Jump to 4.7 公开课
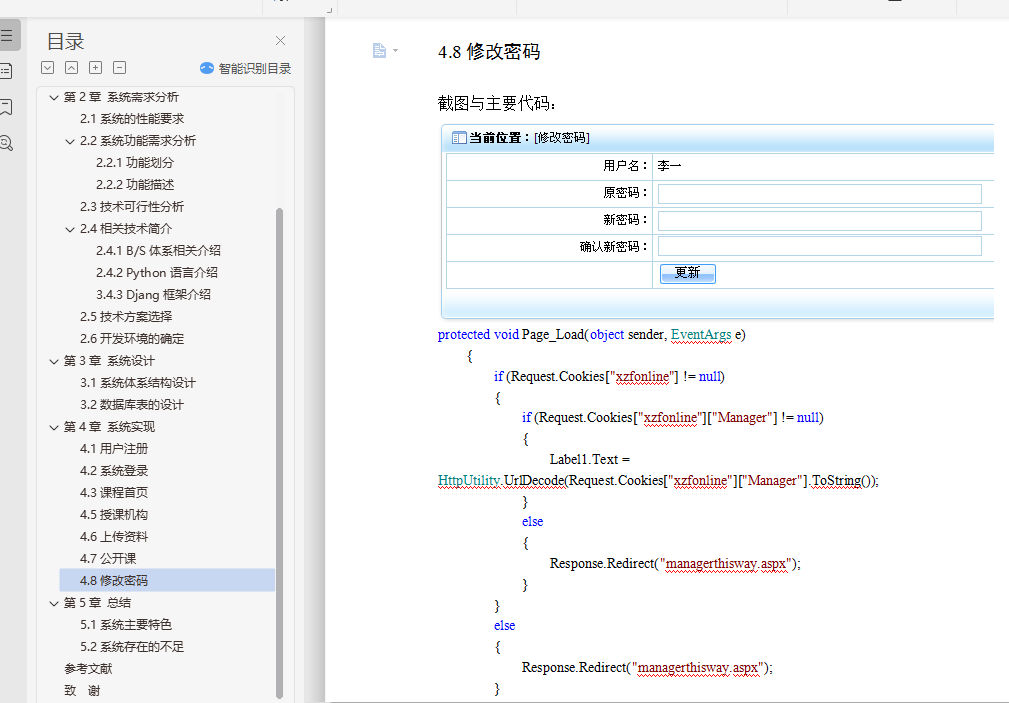Screen dimensions: 1009x703 108,559
